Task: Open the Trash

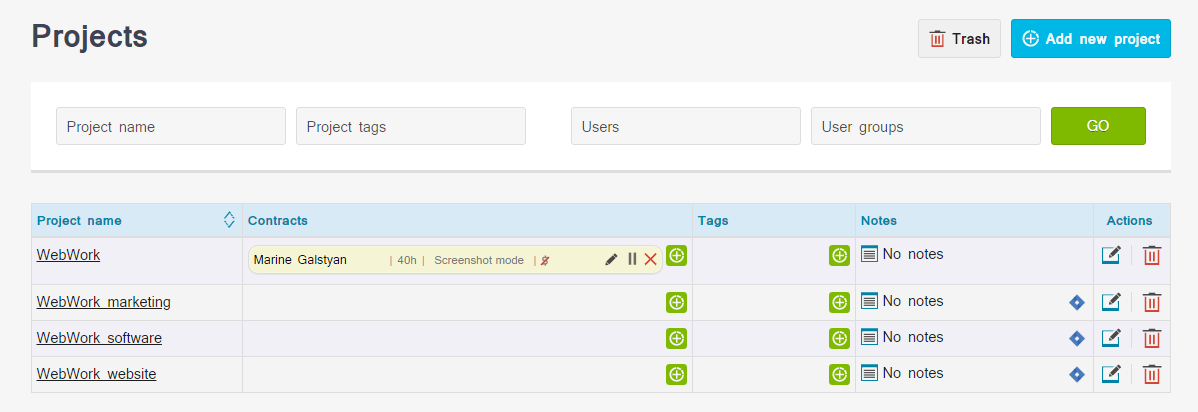Action: (959, 39)
